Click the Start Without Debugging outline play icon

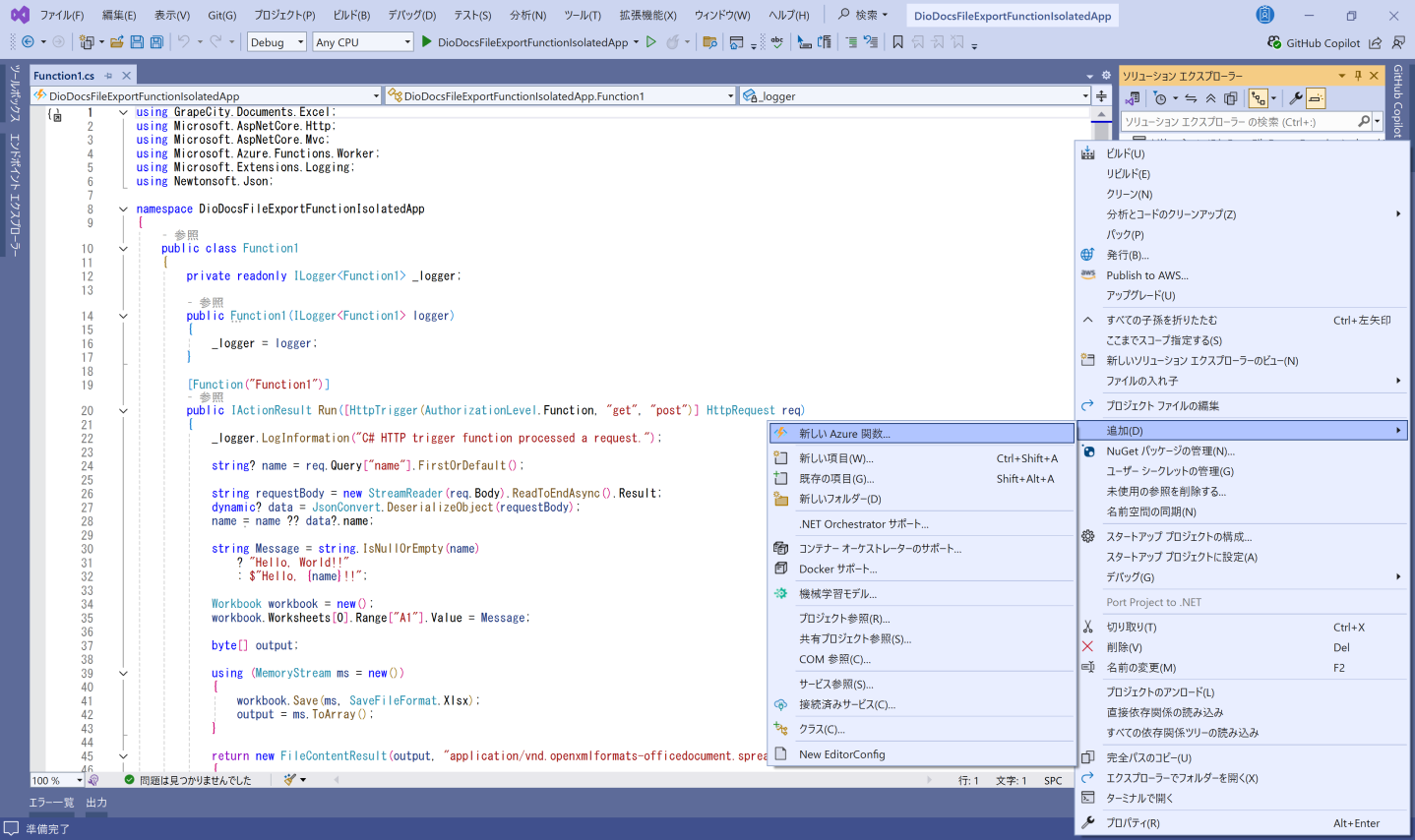(x=650, y=42)
